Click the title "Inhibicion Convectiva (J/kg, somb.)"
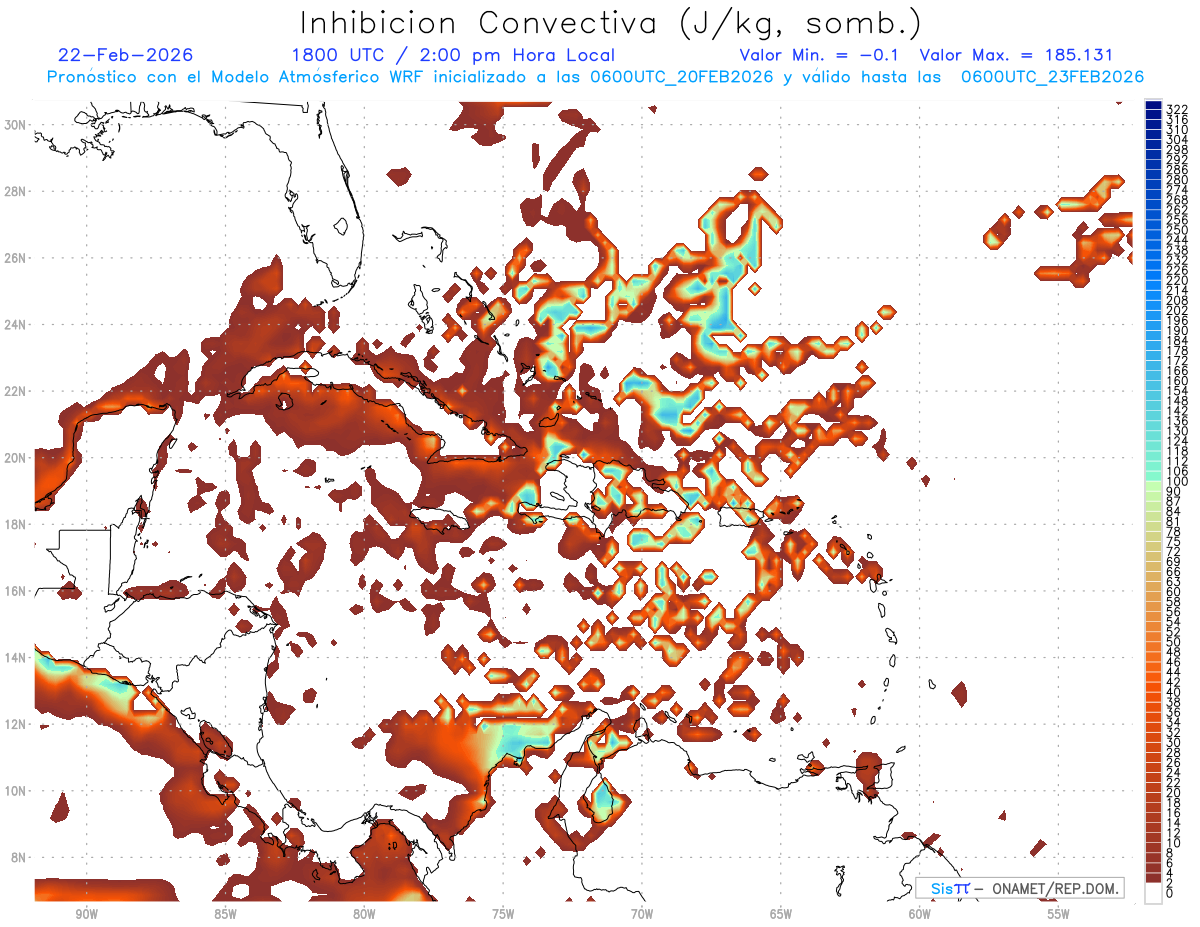The width and height of the screenshot is (1200, 927). pos(611,24)
